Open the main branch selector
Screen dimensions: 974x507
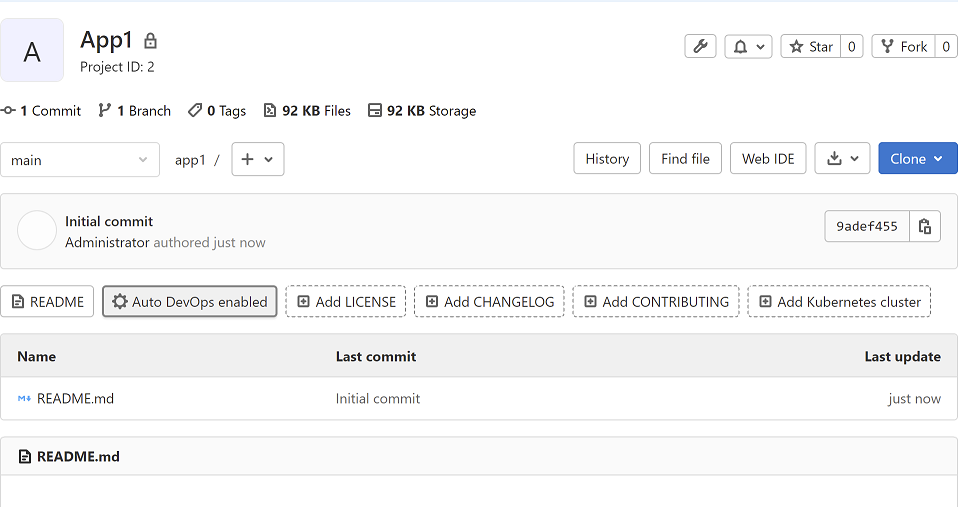point(80,160)
